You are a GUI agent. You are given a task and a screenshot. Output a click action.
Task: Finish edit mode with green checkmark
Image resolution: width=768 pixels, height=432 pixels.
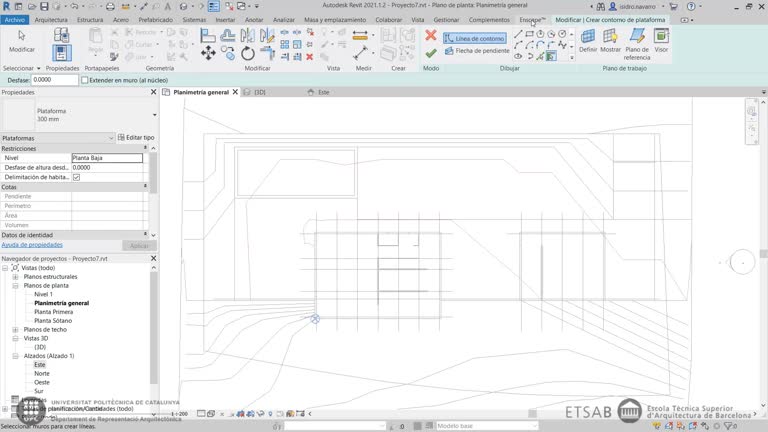pyautogui.click(x=431, y=53)
